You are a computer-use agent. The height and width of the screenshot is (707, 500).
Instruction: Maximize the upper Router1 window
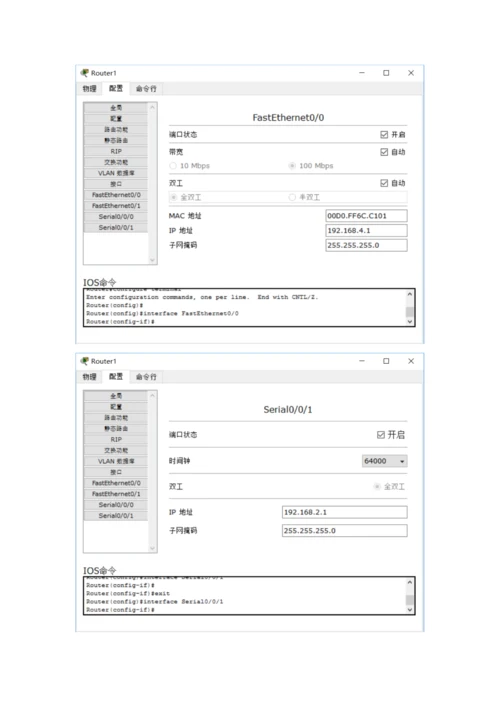point(386,73)
